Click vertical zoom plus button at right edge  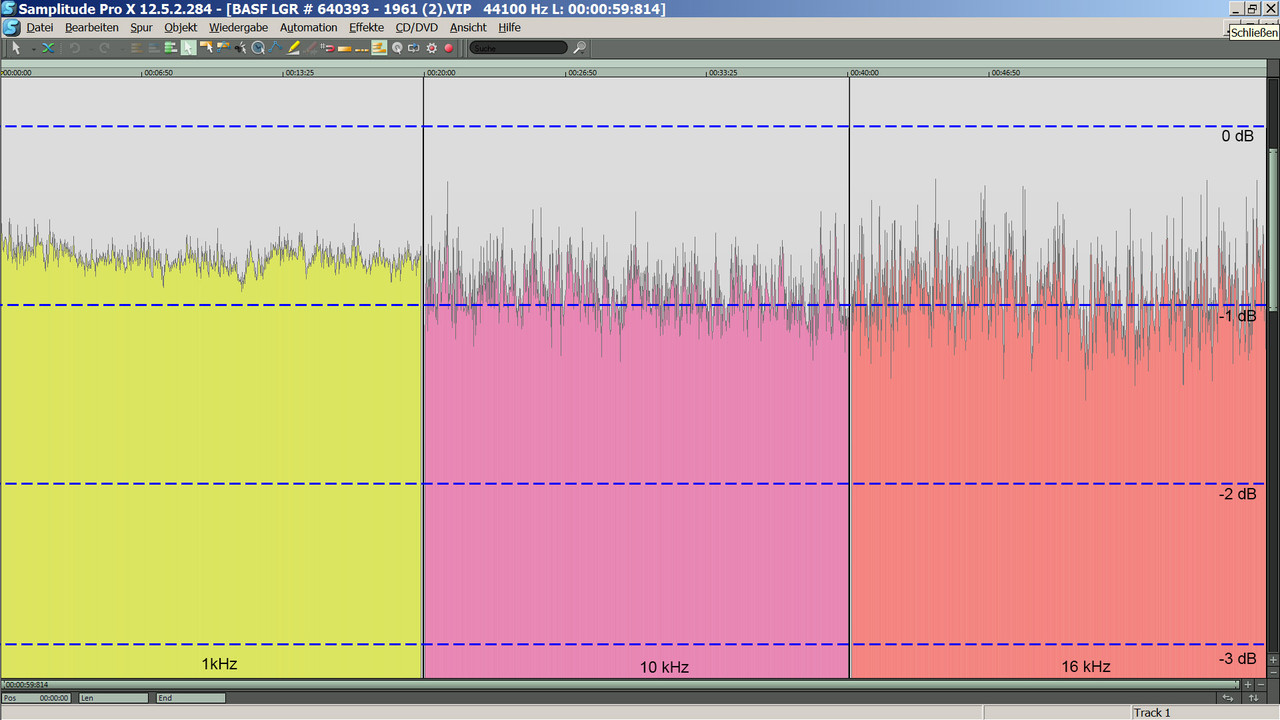(1272, 659)
